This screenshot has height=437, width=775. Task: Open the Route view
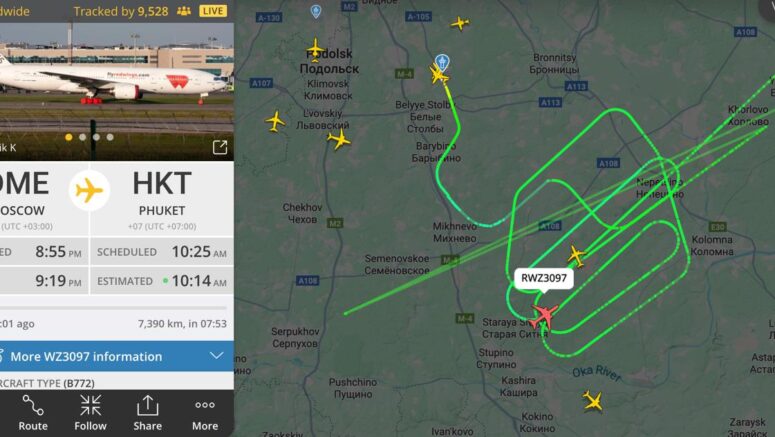33,413
